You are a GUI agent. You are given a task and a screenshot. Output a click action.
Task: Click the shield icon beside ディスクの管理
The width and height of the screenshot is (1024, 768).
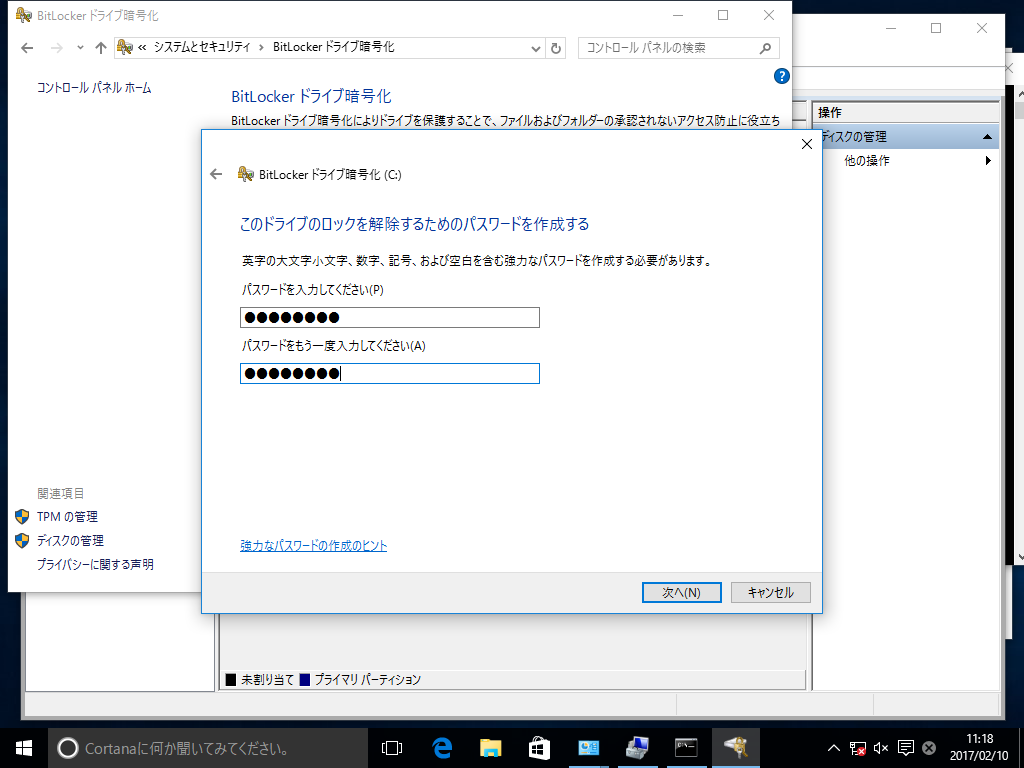point(22,541)
